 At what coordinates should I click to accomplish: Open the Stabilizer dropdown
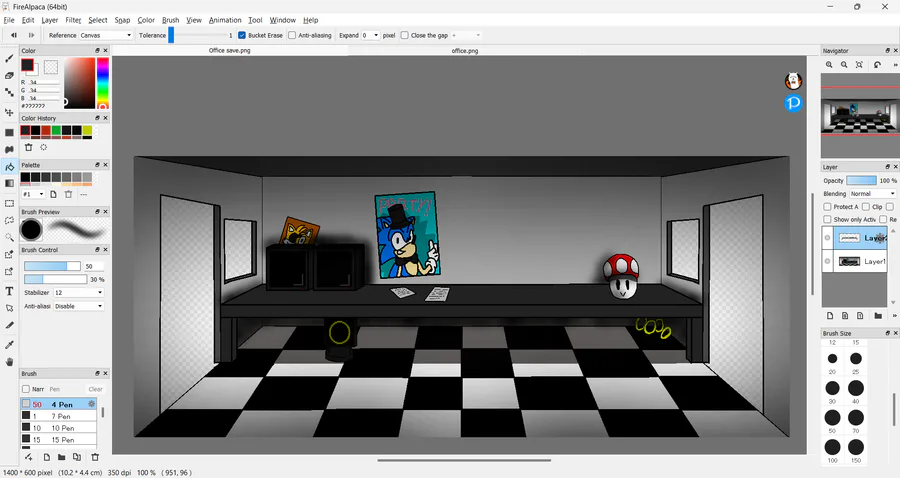click(79, 293)
